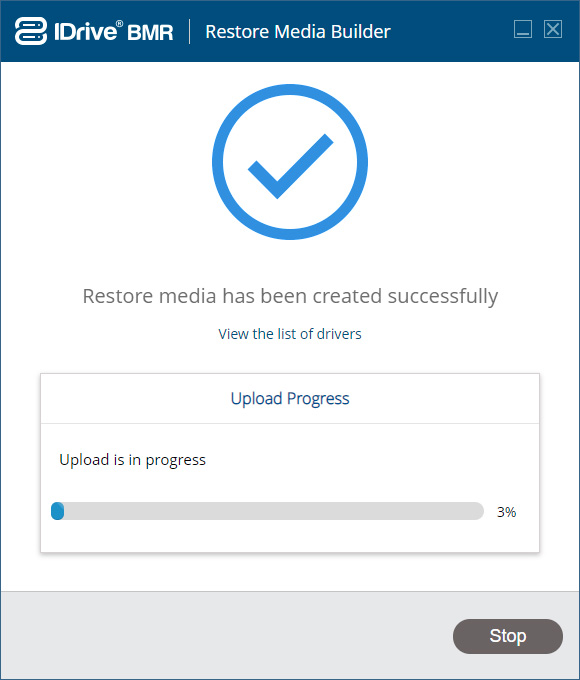Click the Upload Progress panel header

click(x=290, y=399)
